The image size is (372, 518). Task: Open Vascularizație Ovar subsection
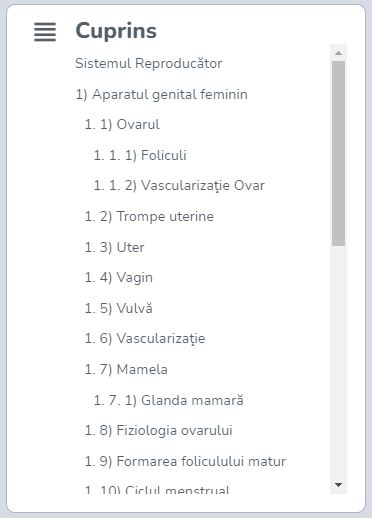(179, 186)
